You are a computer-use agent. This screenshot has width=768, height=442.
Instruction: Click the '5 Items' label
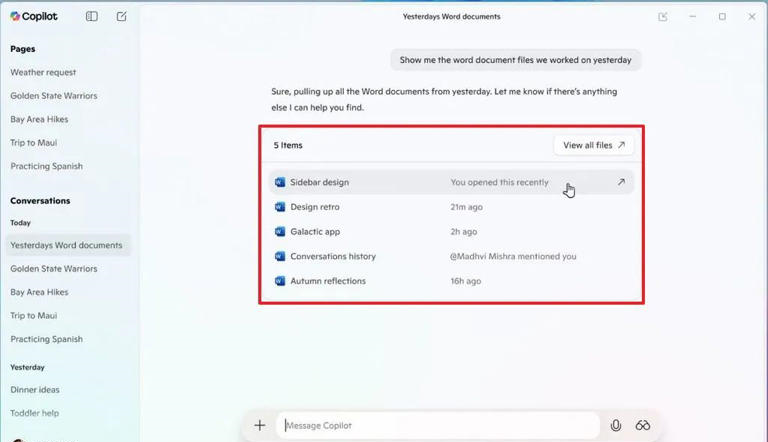pyautogui.click(x=288, y=145)
